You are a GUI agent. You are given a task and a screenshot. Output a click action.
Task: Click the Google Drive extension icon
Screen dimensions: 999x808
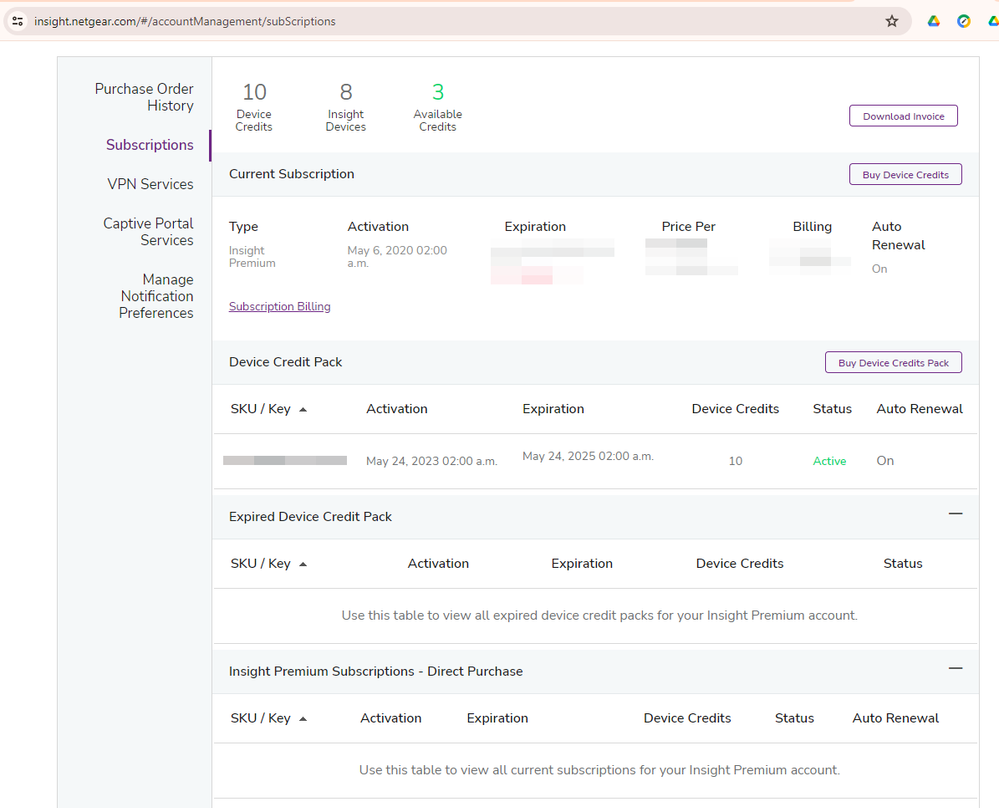(x=933, y=21)
